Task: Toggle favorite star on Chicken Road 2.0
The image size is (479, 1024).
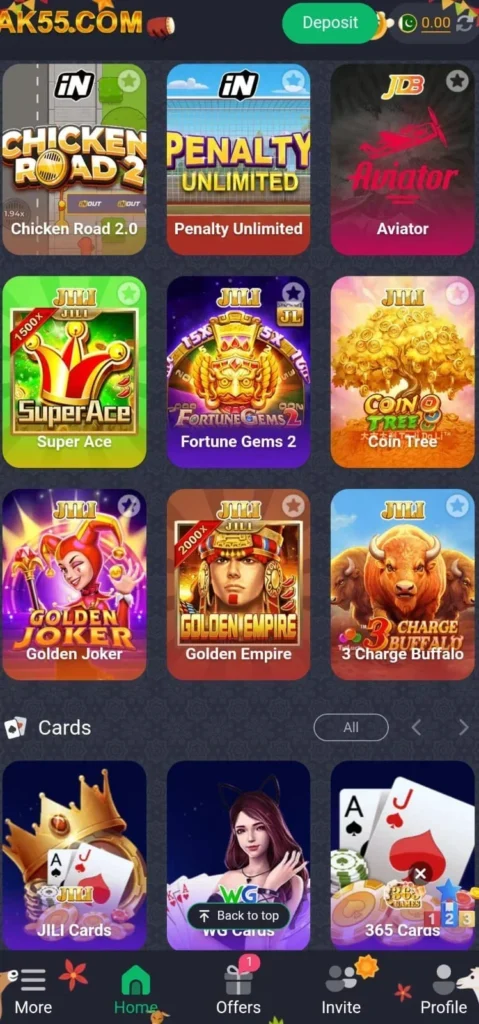Action: click(x=129, y=81)
